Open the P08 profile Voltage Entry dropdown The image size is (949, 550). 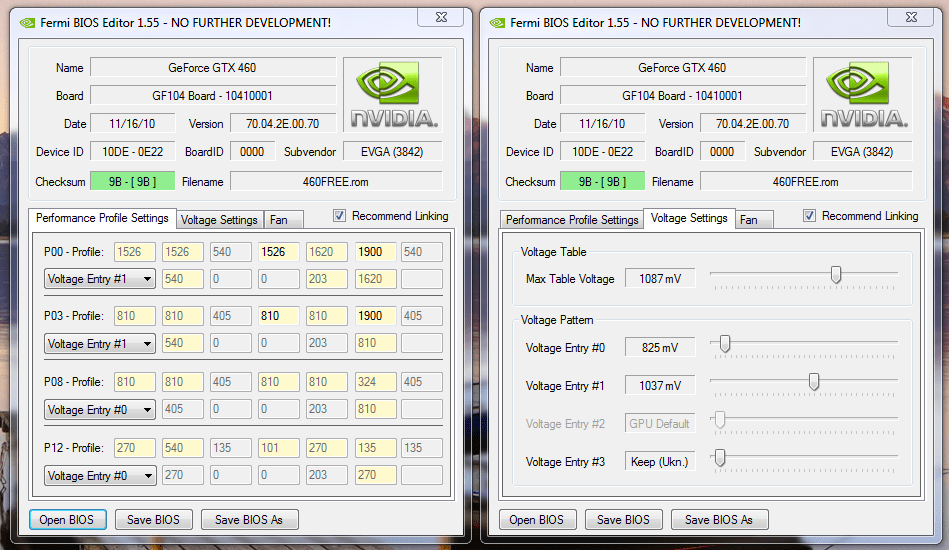[100, 410]
